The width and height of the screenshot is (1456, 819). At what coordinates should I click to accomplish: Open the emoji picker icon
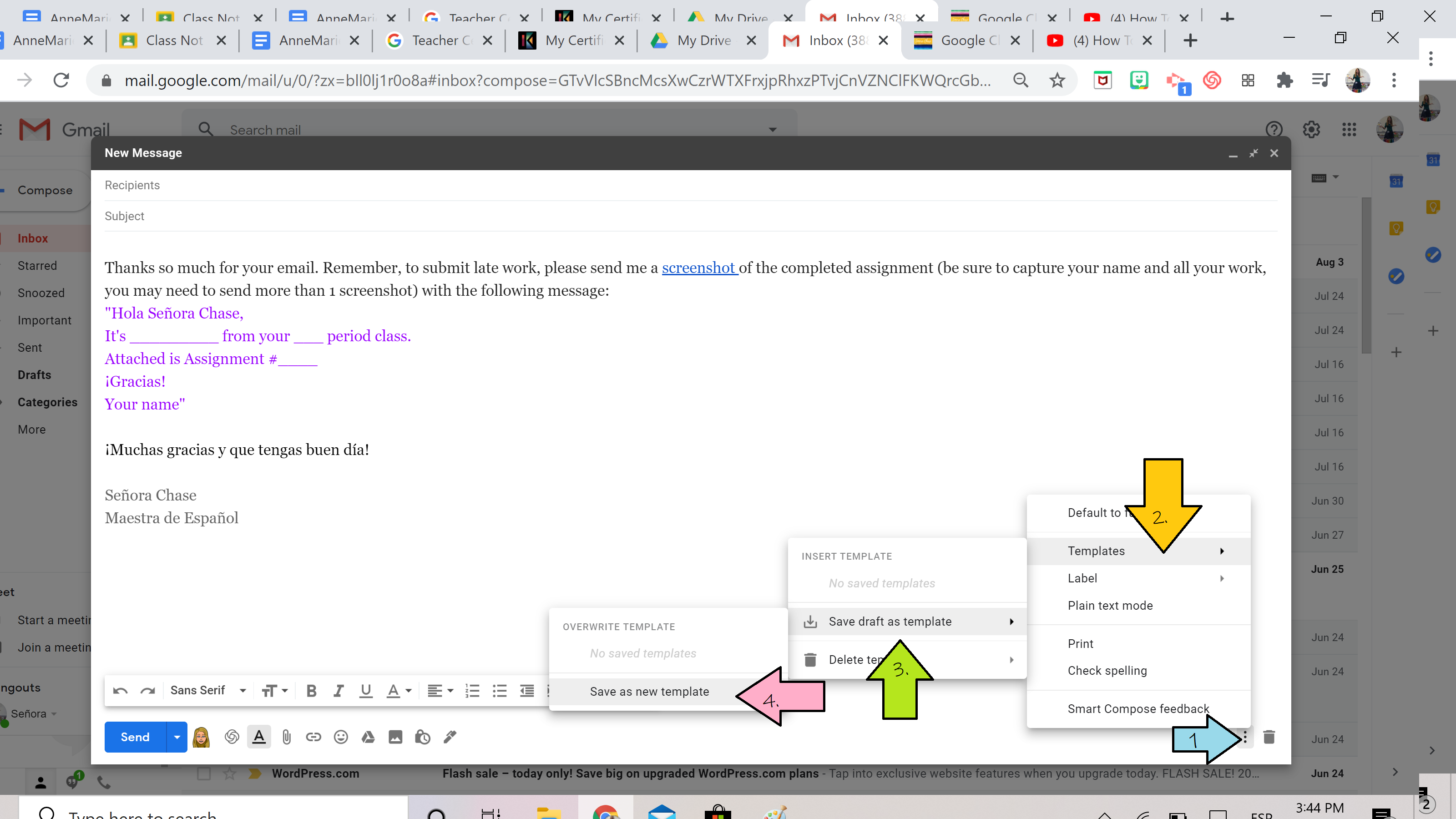click(x=341, y=737)
